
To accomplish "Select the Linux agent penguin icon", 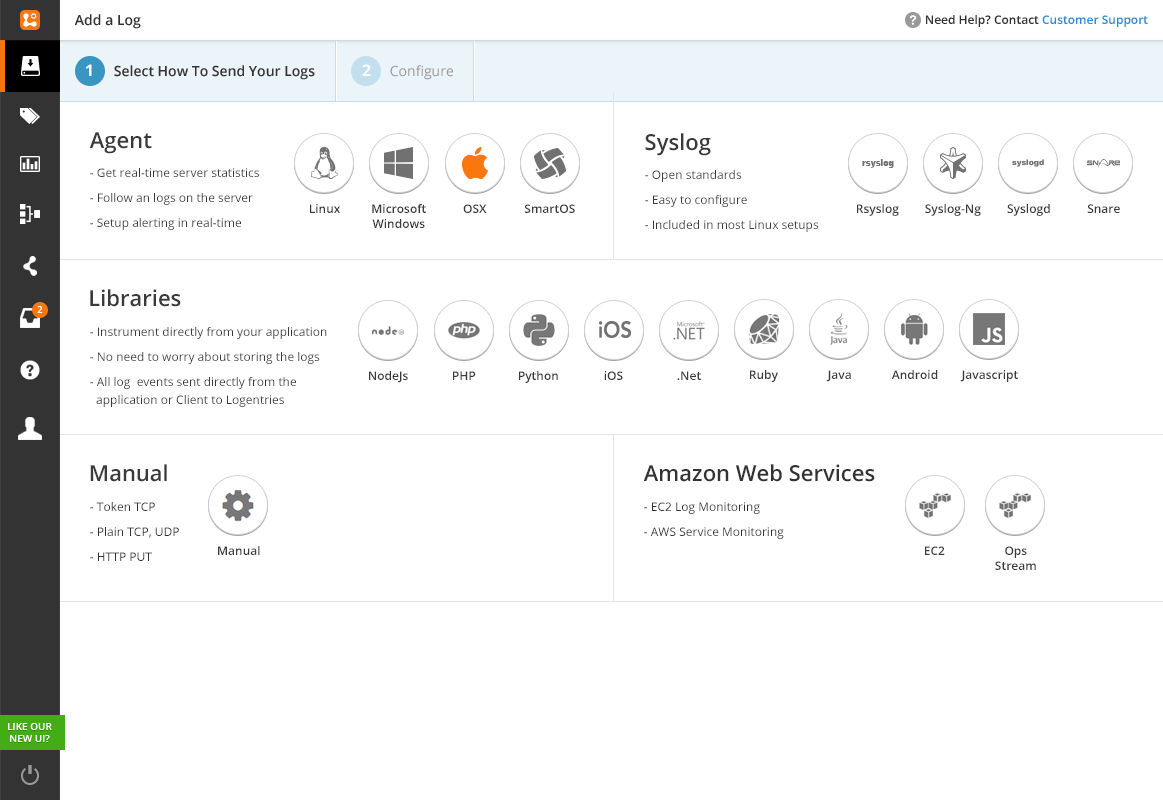I will coord(324,164).
